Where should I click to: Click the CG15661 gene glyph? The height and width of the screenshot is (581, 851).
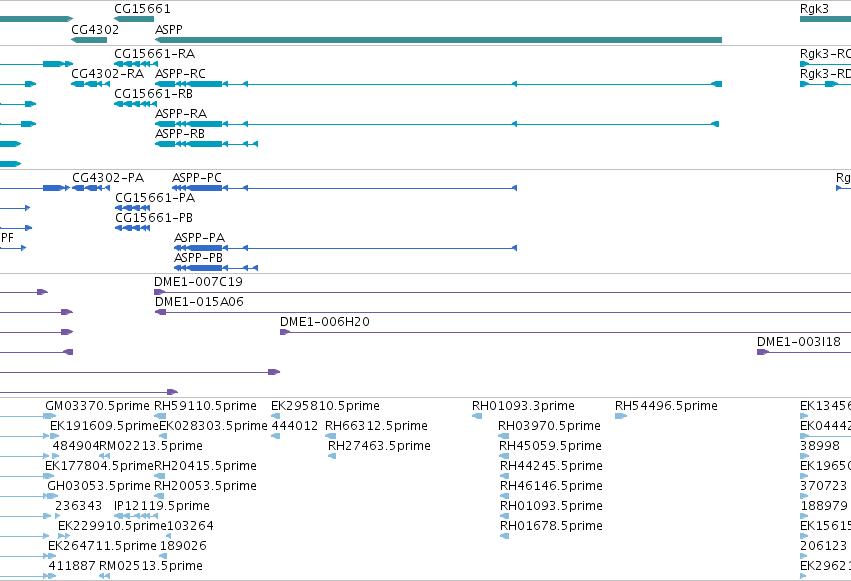pyautogui.click(x=134, y=19)
